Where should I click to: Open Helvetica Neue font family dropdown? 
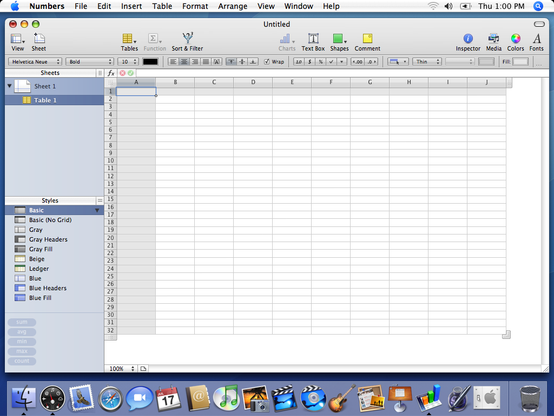[35, 62]
